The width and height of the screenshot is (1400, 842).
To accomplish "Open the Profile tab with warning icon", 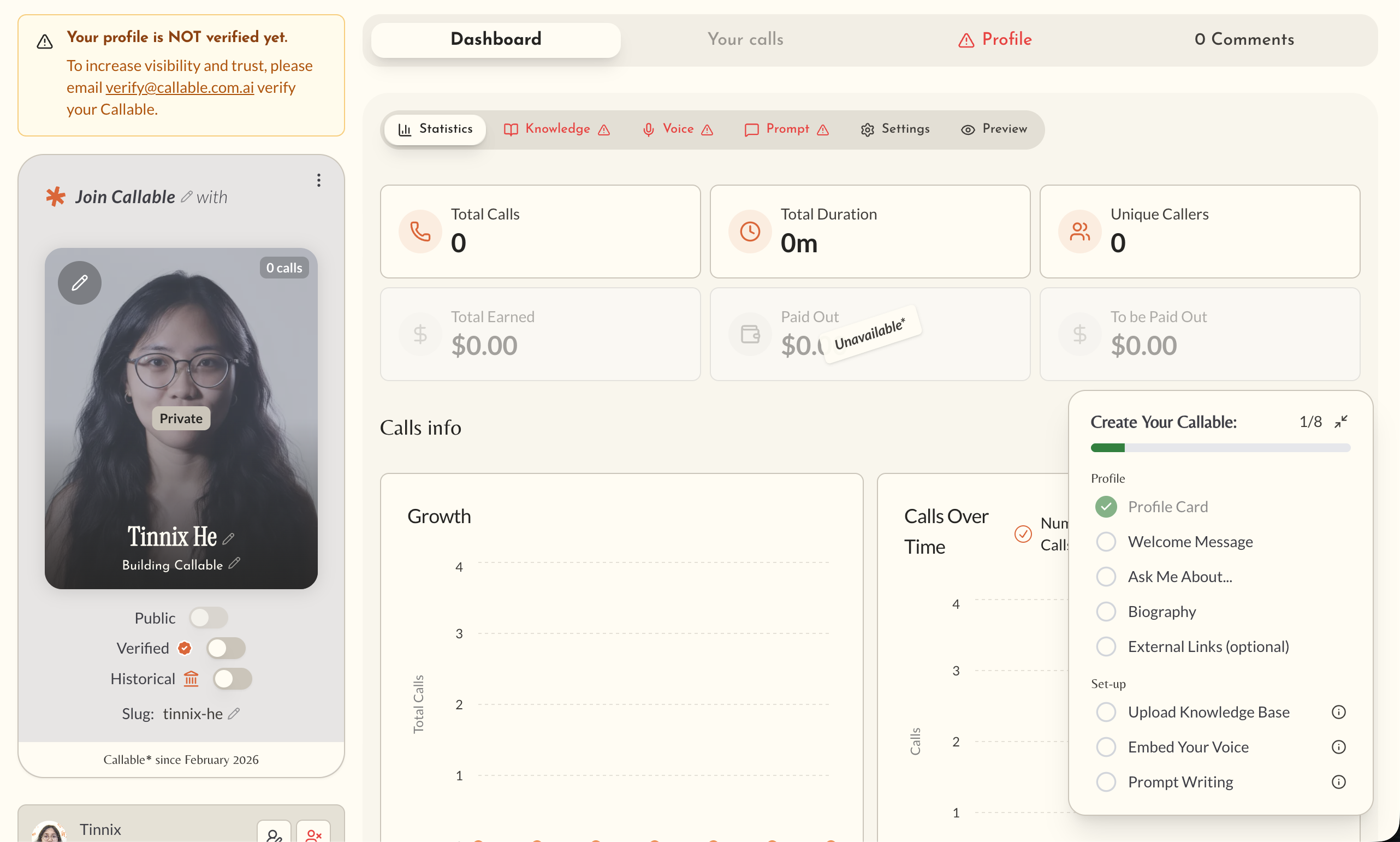I will (x=994, y=39).
